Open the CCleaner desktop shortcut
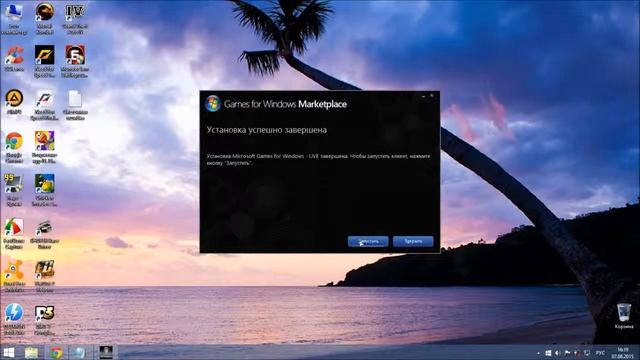Screen dimensions: 640x360 [x=14, y=59]
